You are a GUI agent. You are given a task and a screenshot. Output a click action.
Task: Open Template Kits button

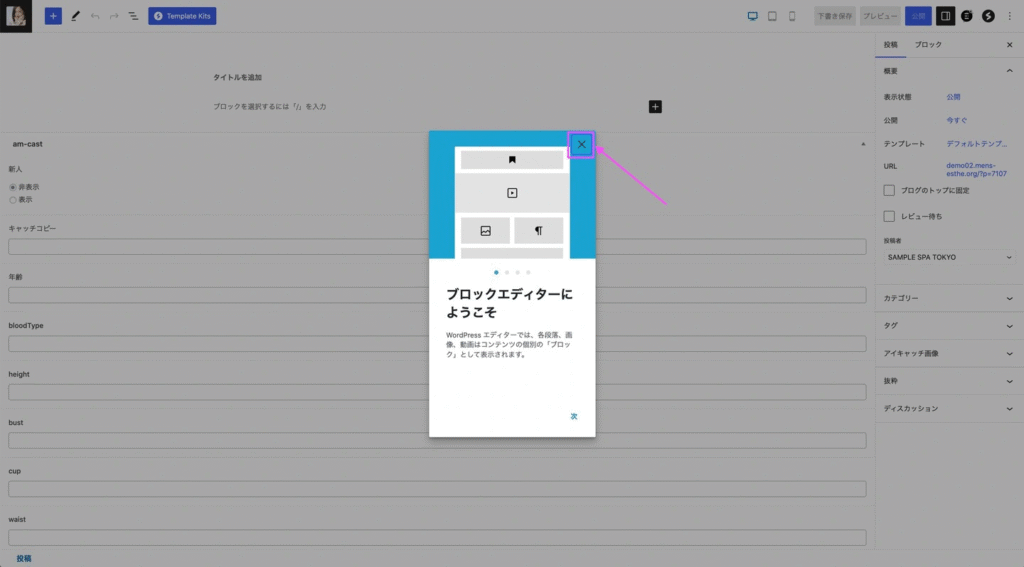tap(182, 16)
